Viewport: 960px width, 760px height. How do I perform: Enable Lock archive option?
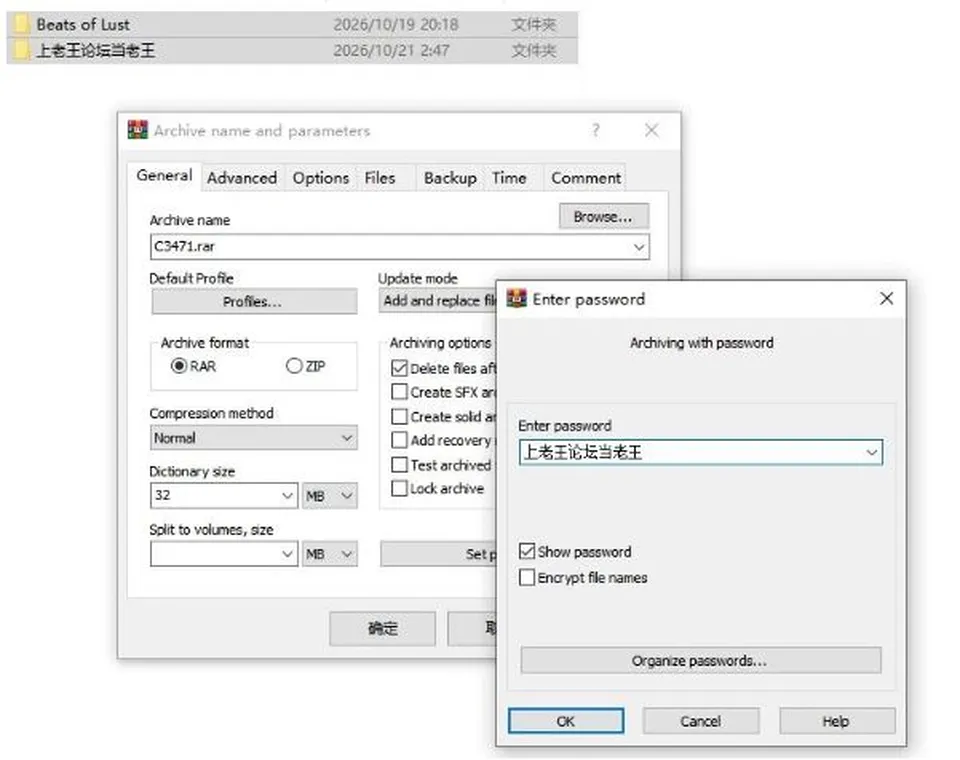tap(399, 489)
